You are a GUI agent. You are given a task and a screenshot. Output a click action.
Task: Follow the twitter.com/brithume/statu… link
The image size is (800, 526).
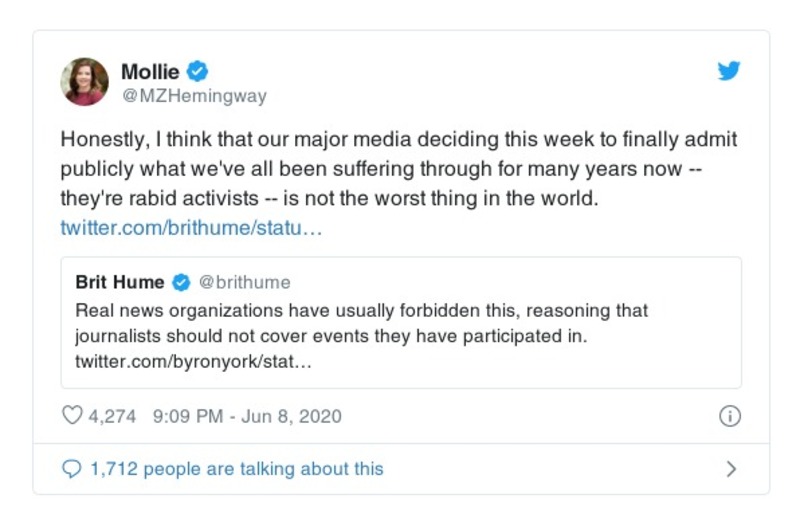[x=191, y=227]
